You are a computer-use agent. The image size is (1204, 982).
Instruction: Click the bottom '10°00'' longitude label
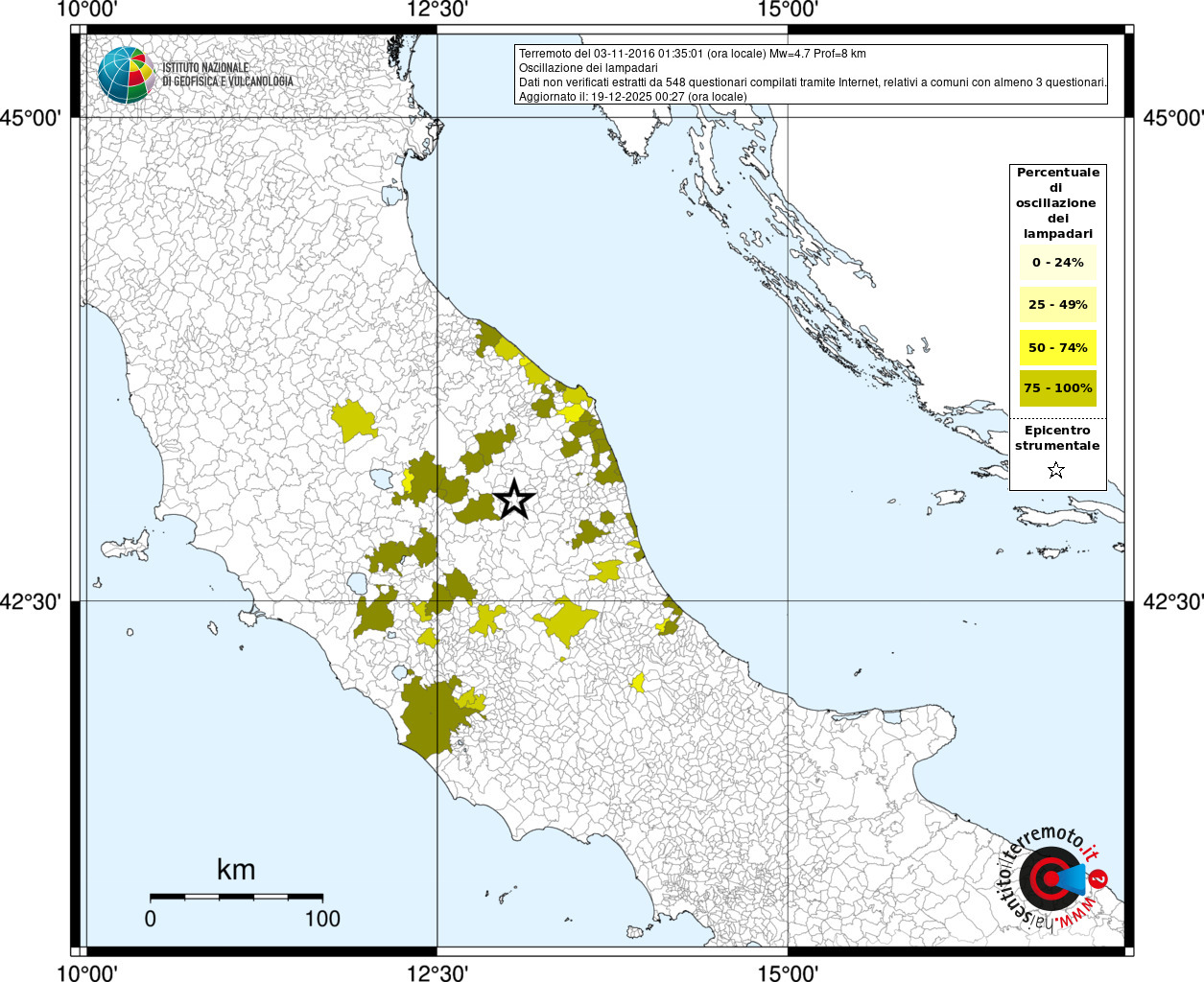pos(87,972)
